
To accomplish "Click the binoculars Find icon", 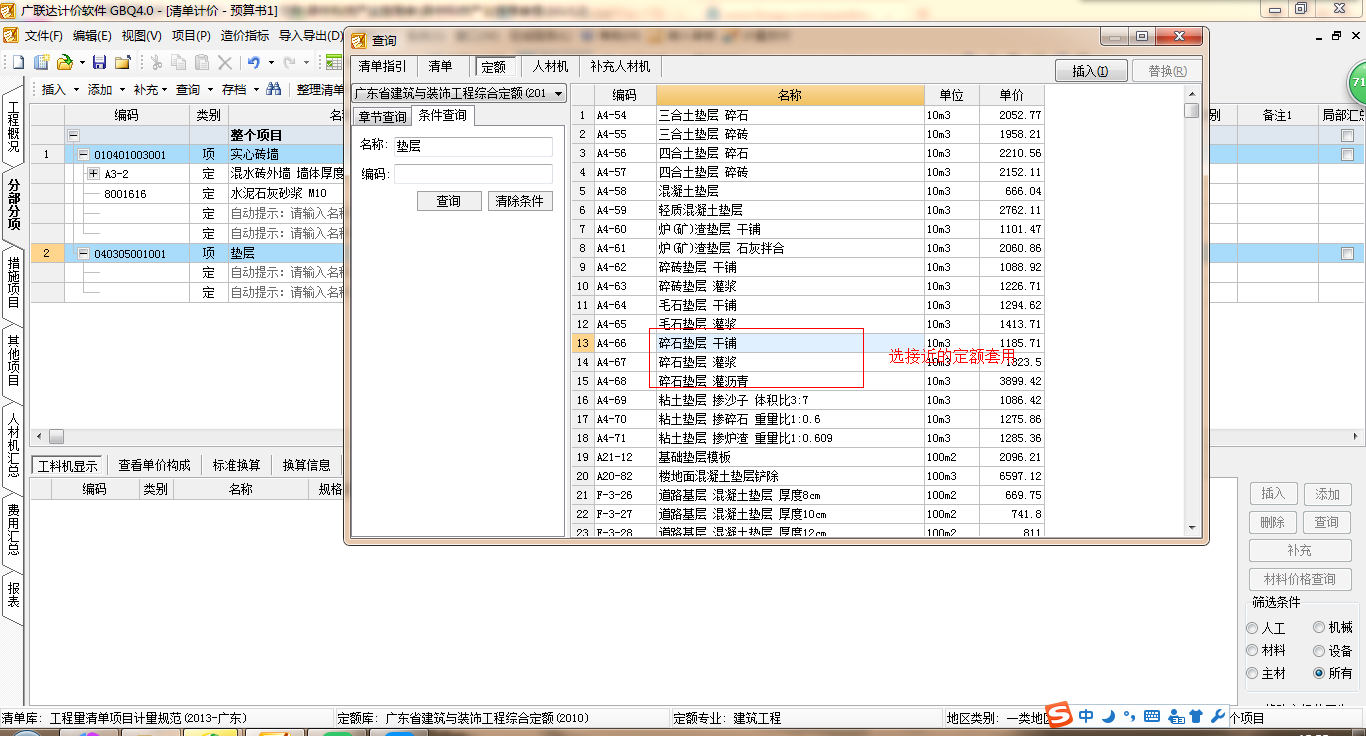I will tap(273, 89).
